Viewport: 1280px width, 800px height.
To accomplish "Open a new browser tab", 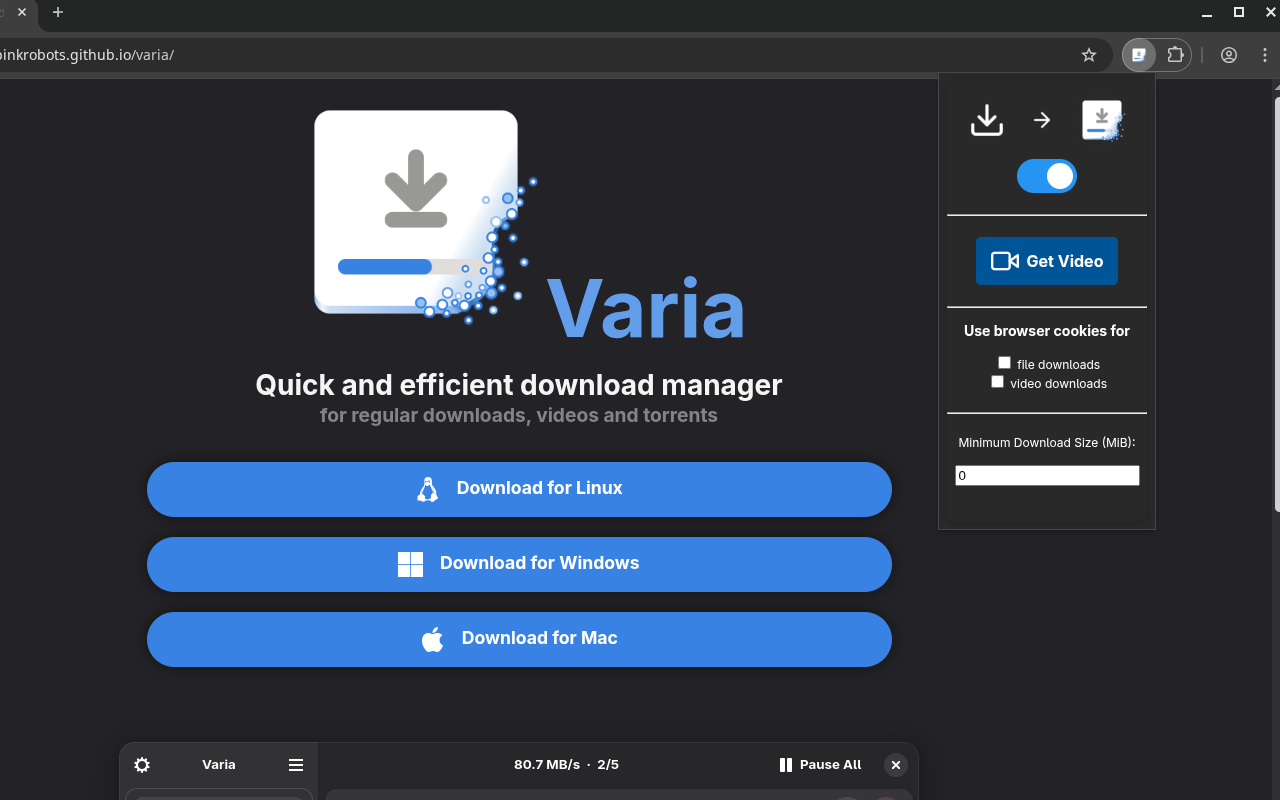I will tap(58, 12).
